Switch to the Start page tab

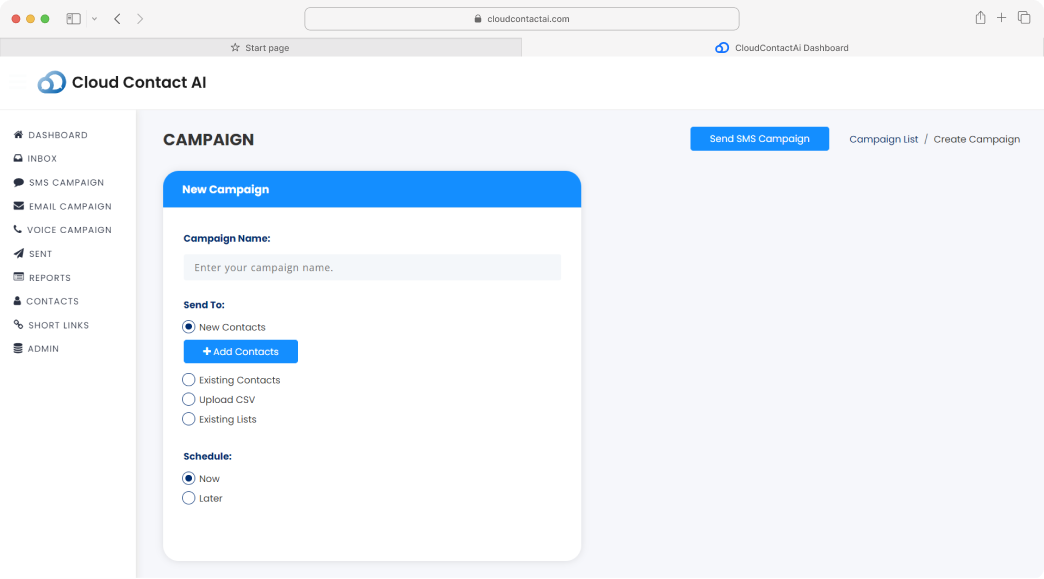point(260,48)
